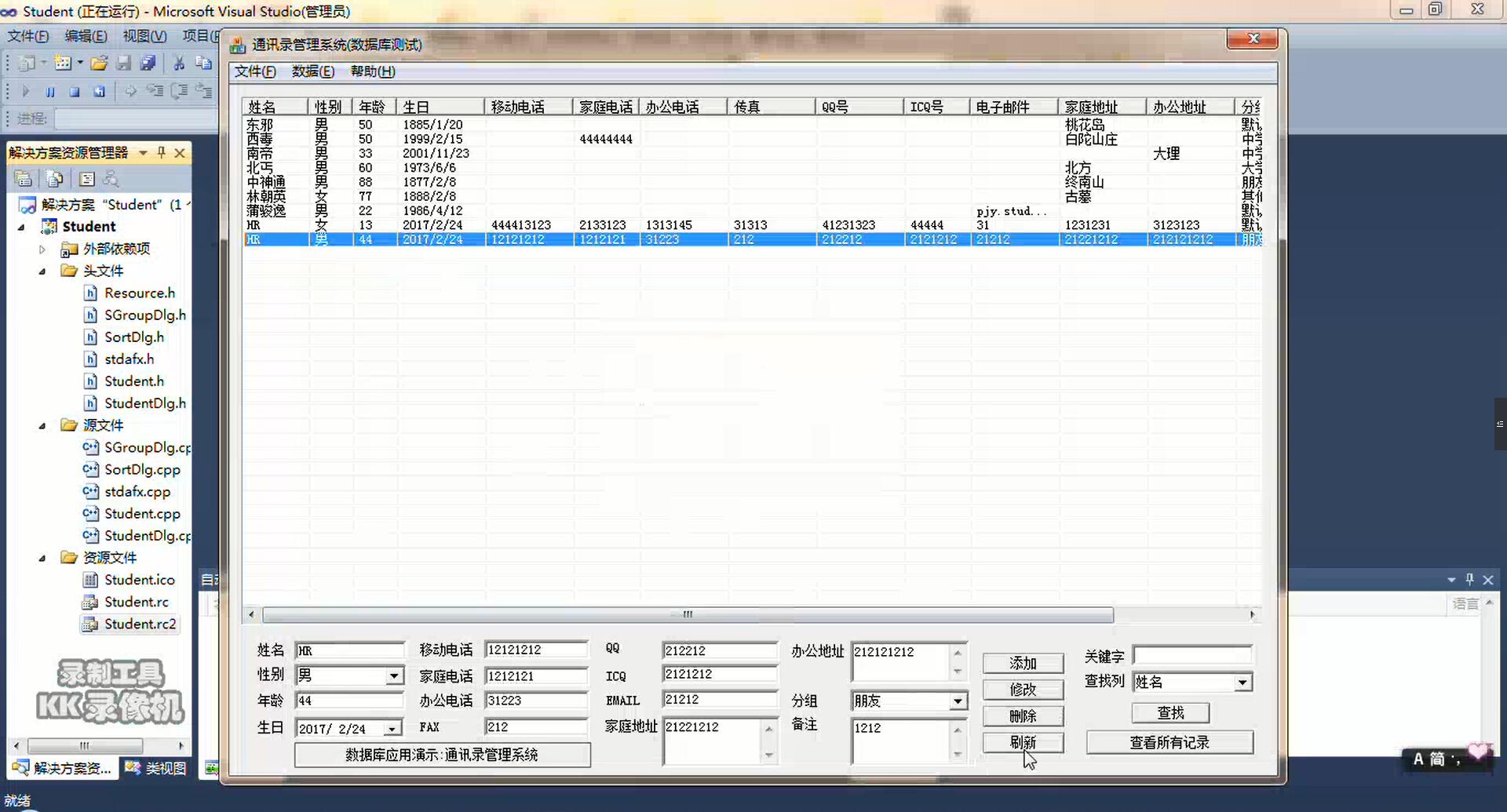Collapse 源文件 folder node

tap(42, 425)
